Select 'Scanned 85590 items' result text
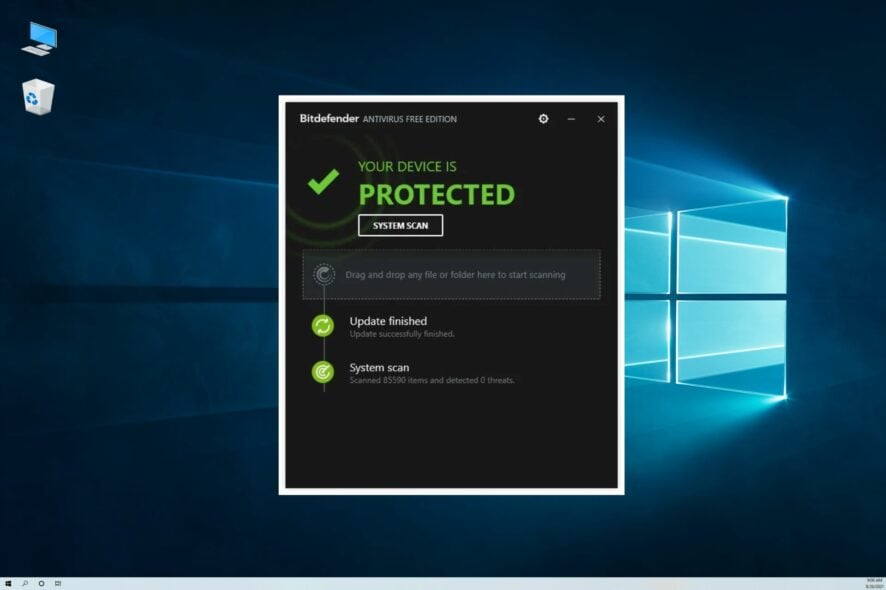This screenshot has height=590, width=886. (432, 380)
